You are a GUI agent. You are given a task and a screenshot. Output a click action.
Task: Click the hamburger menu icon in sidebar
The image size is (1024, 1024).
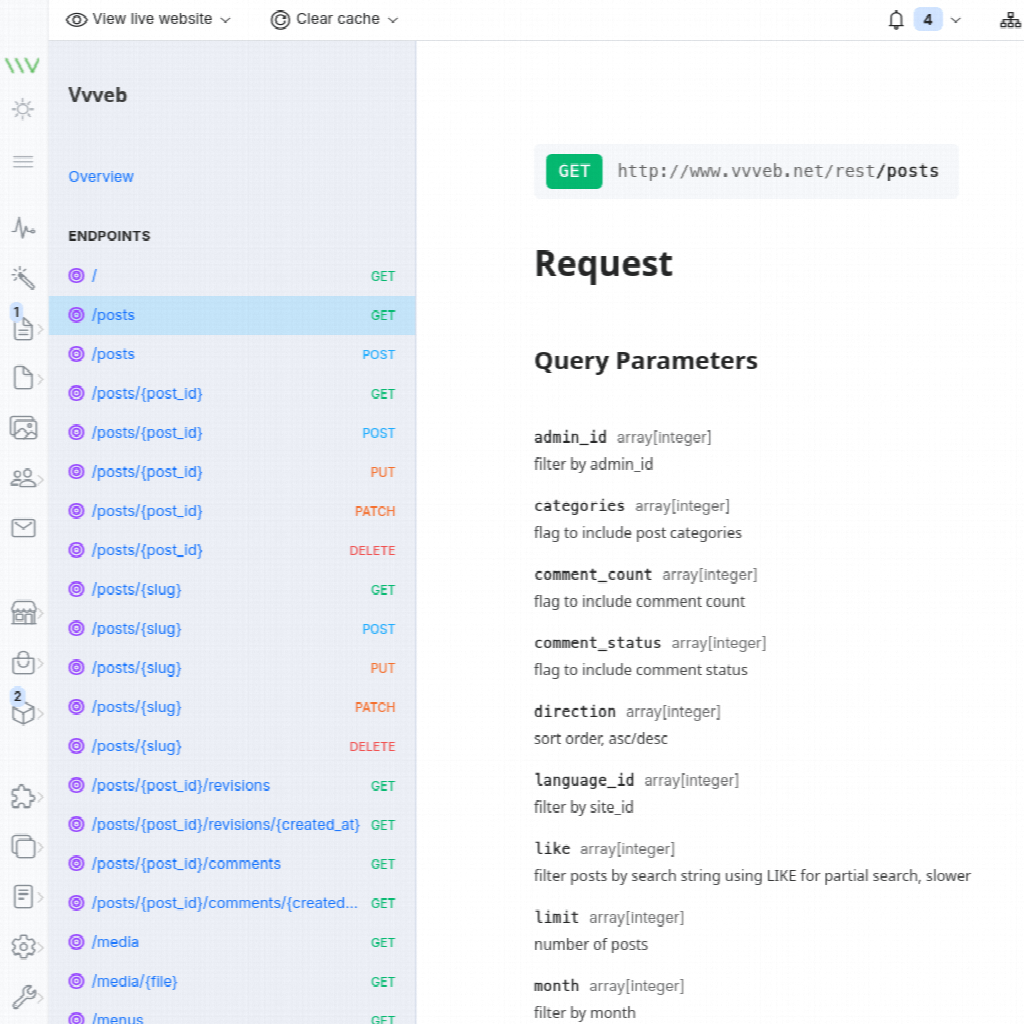pyautogui.click(x=23, y=162)
